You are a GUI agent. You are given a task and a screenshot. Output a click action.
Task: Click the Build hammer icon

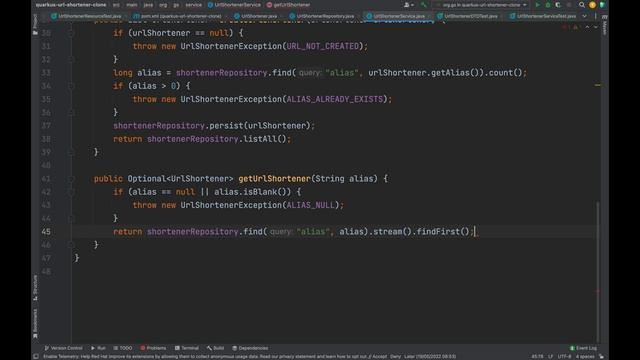pos(423,5)
